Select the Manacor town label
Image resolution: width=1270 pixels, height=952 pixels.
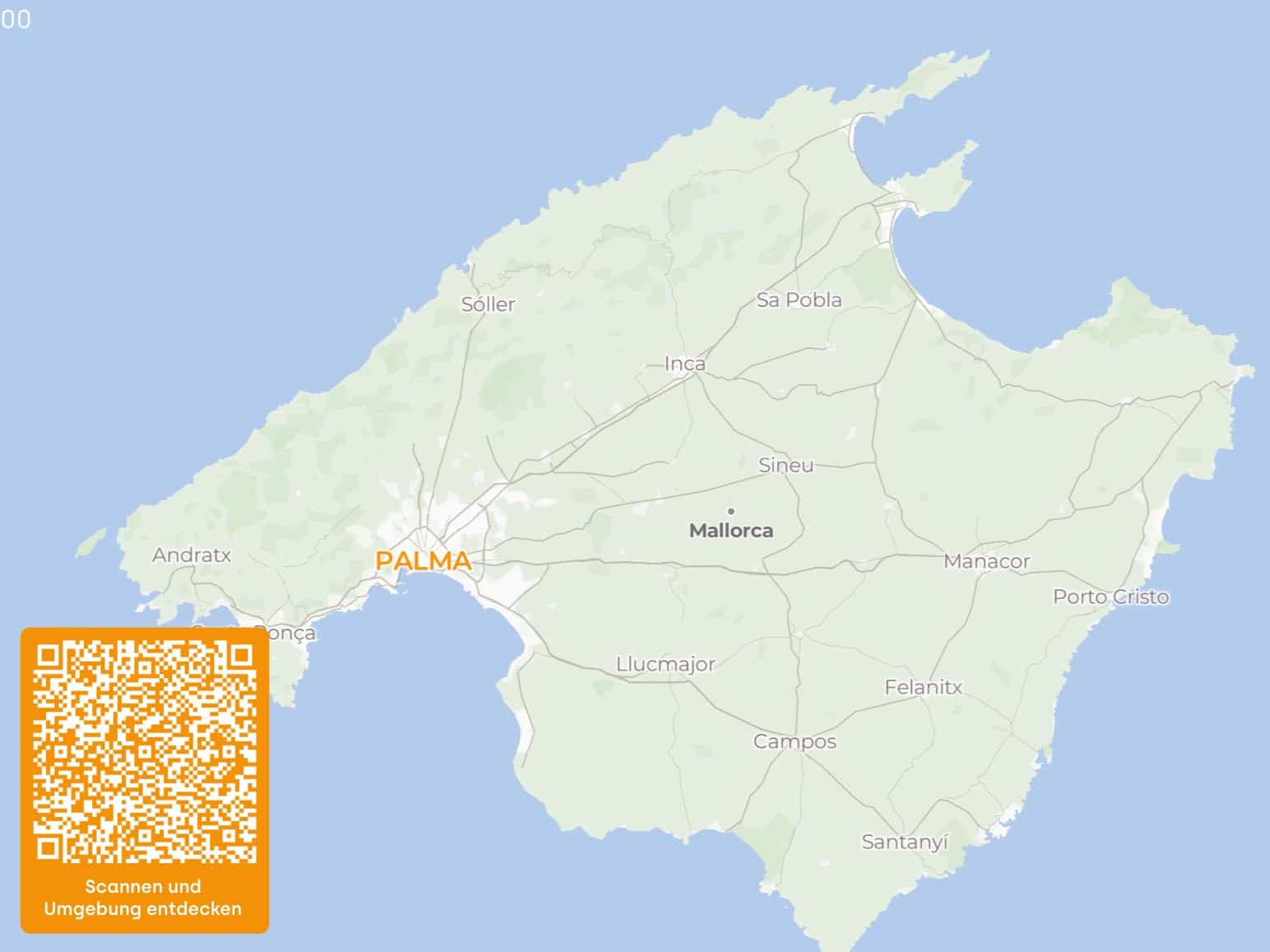[x=986, y=562]
